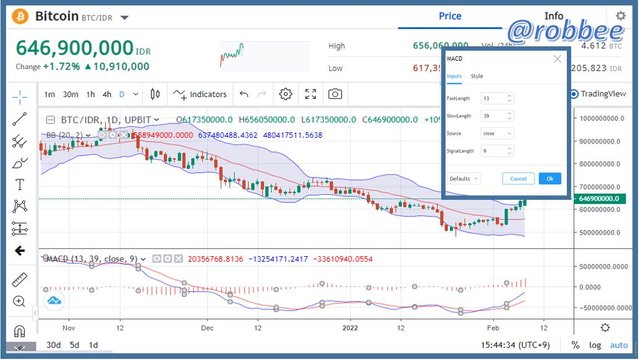This screenshot has height=360, width=640.
Task: Click the FastLength input field
Action: (x=497, y=98)
